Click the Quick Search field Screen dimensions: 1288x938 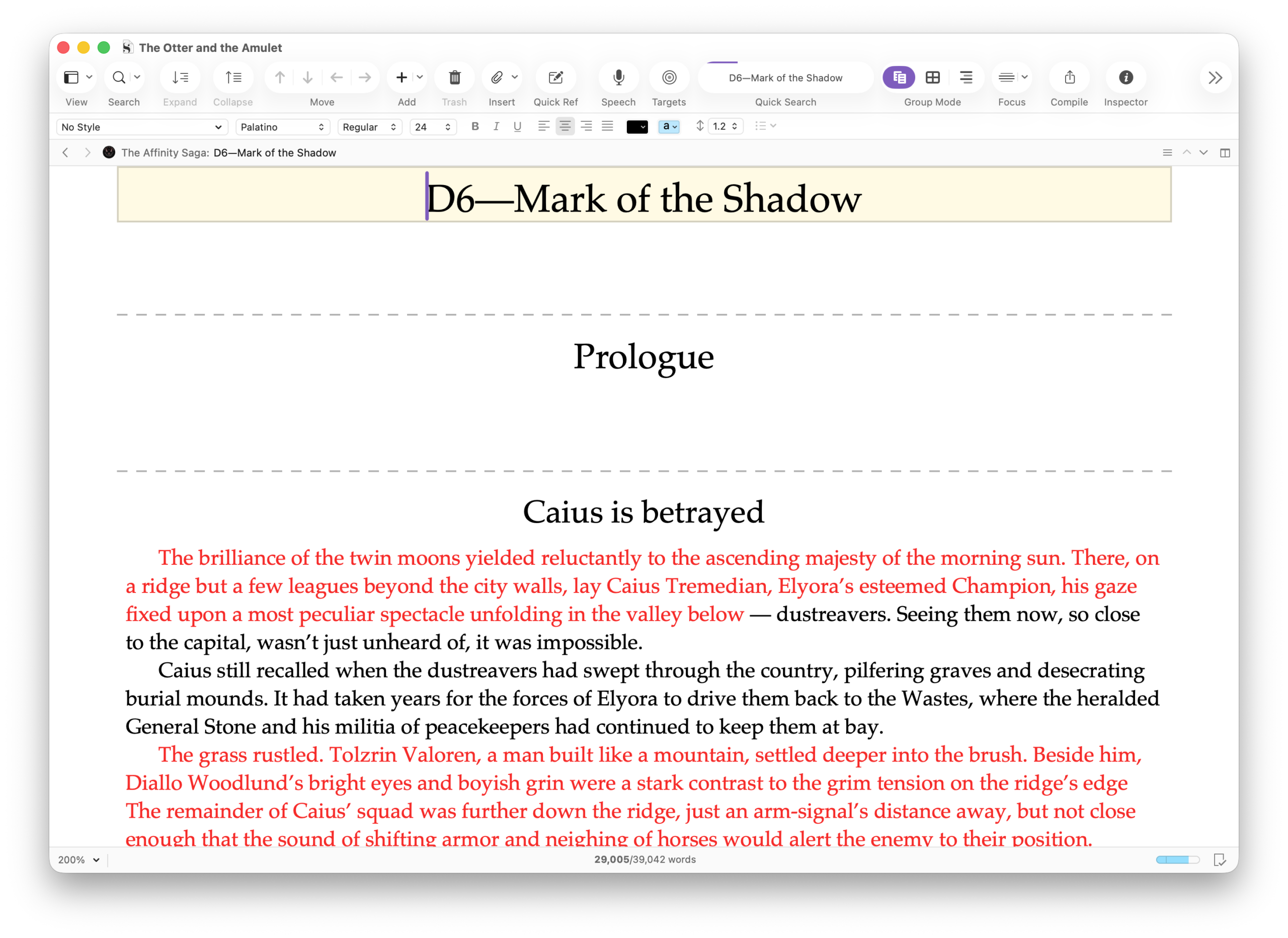point(785,78)
